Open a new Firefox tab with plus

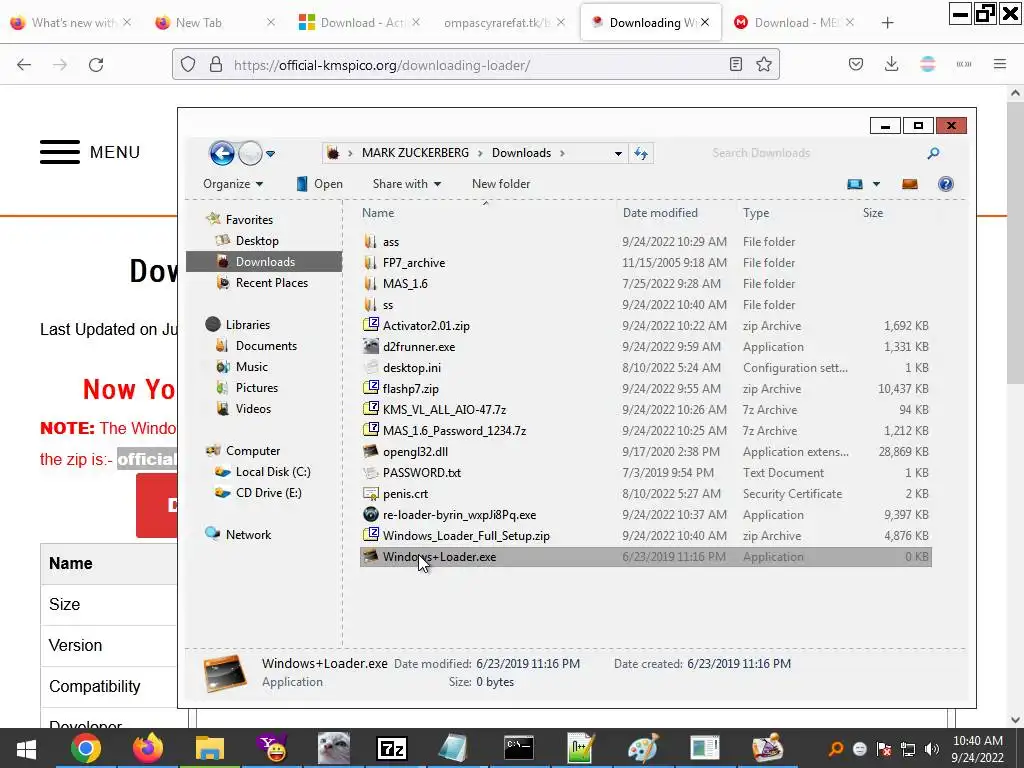coord(887,23)
